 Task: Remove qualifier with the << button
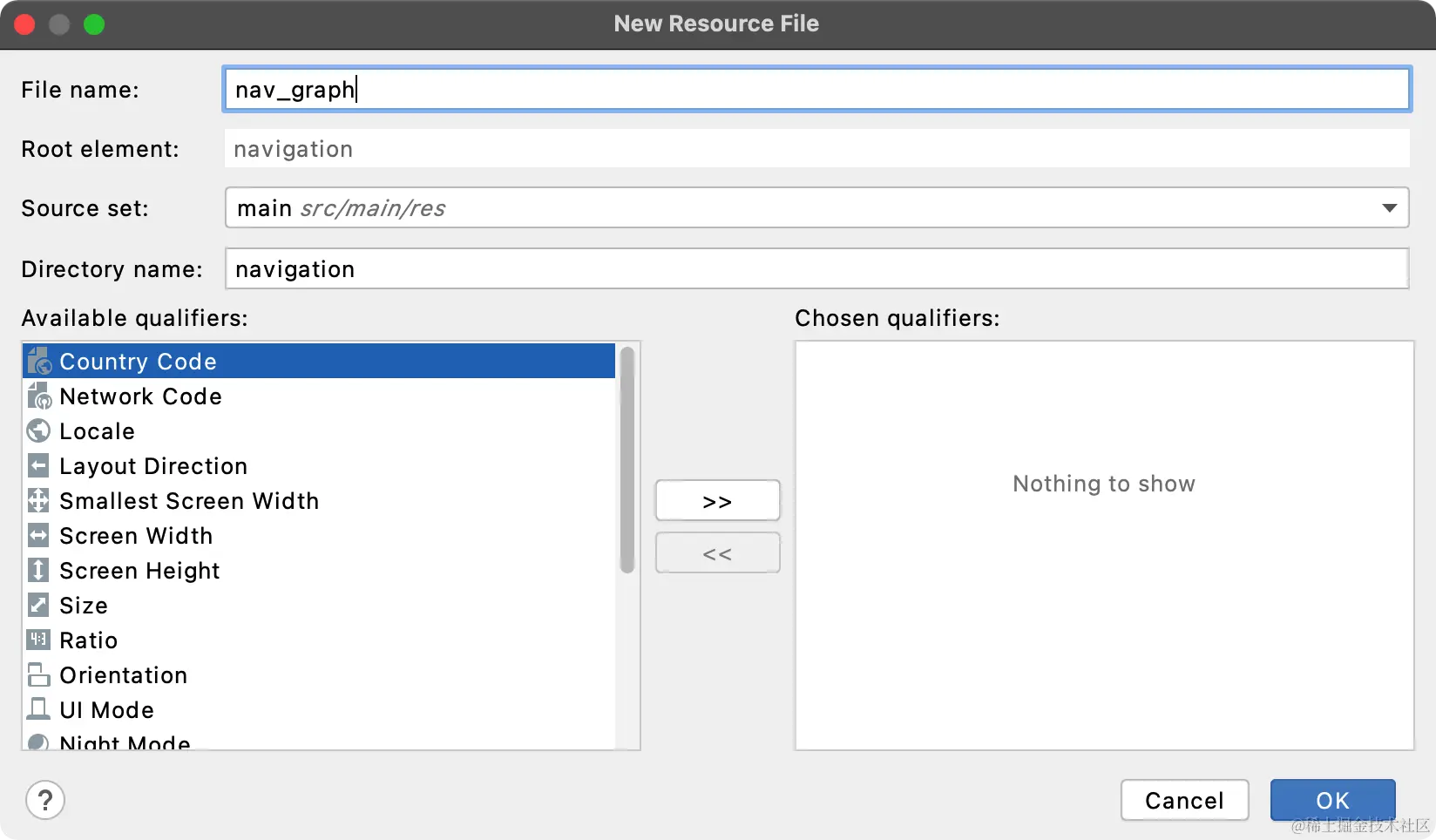click(717, 553)
